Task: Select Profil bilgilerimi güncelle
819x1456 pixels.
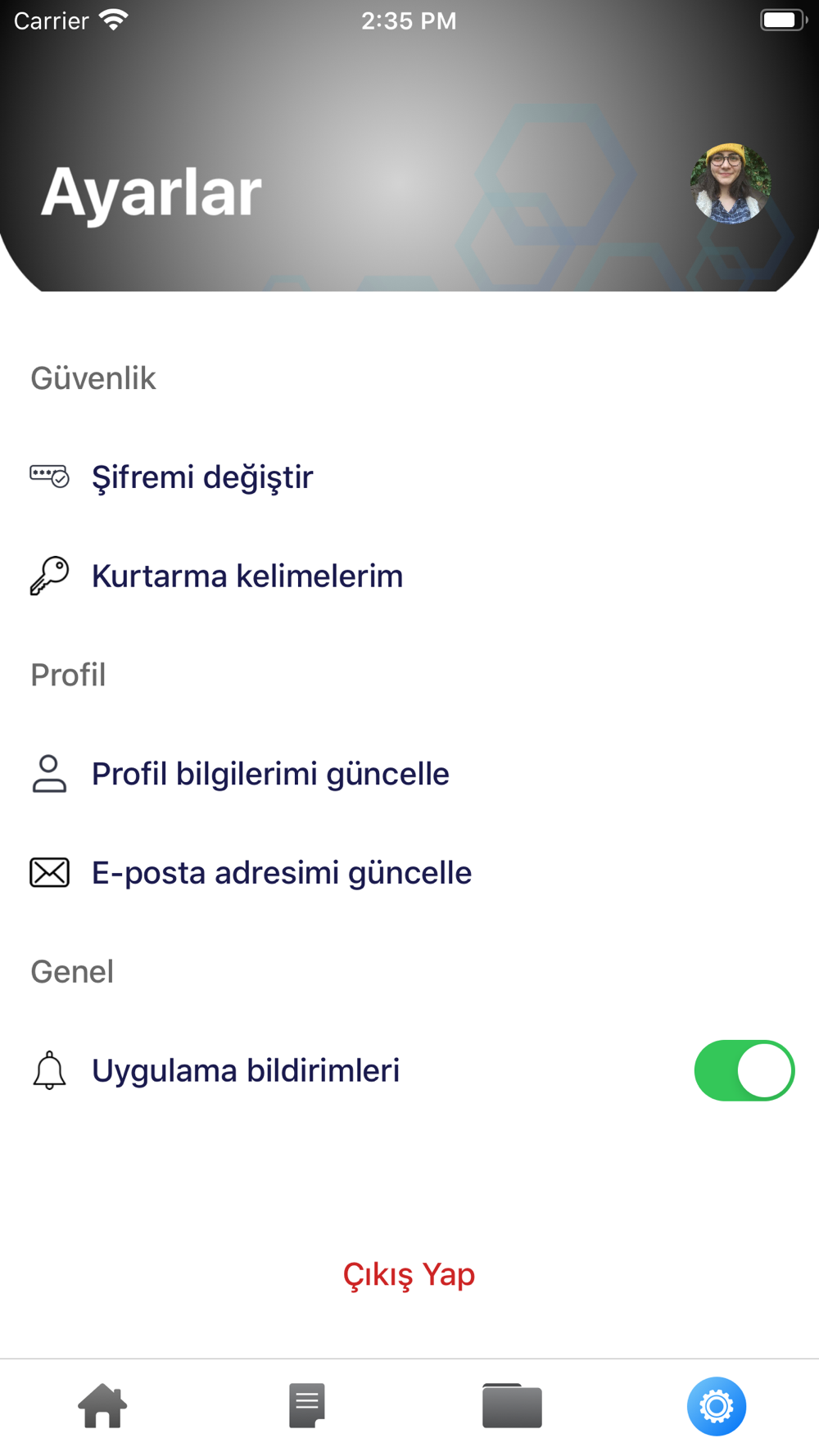Action: tap(270, 774)
